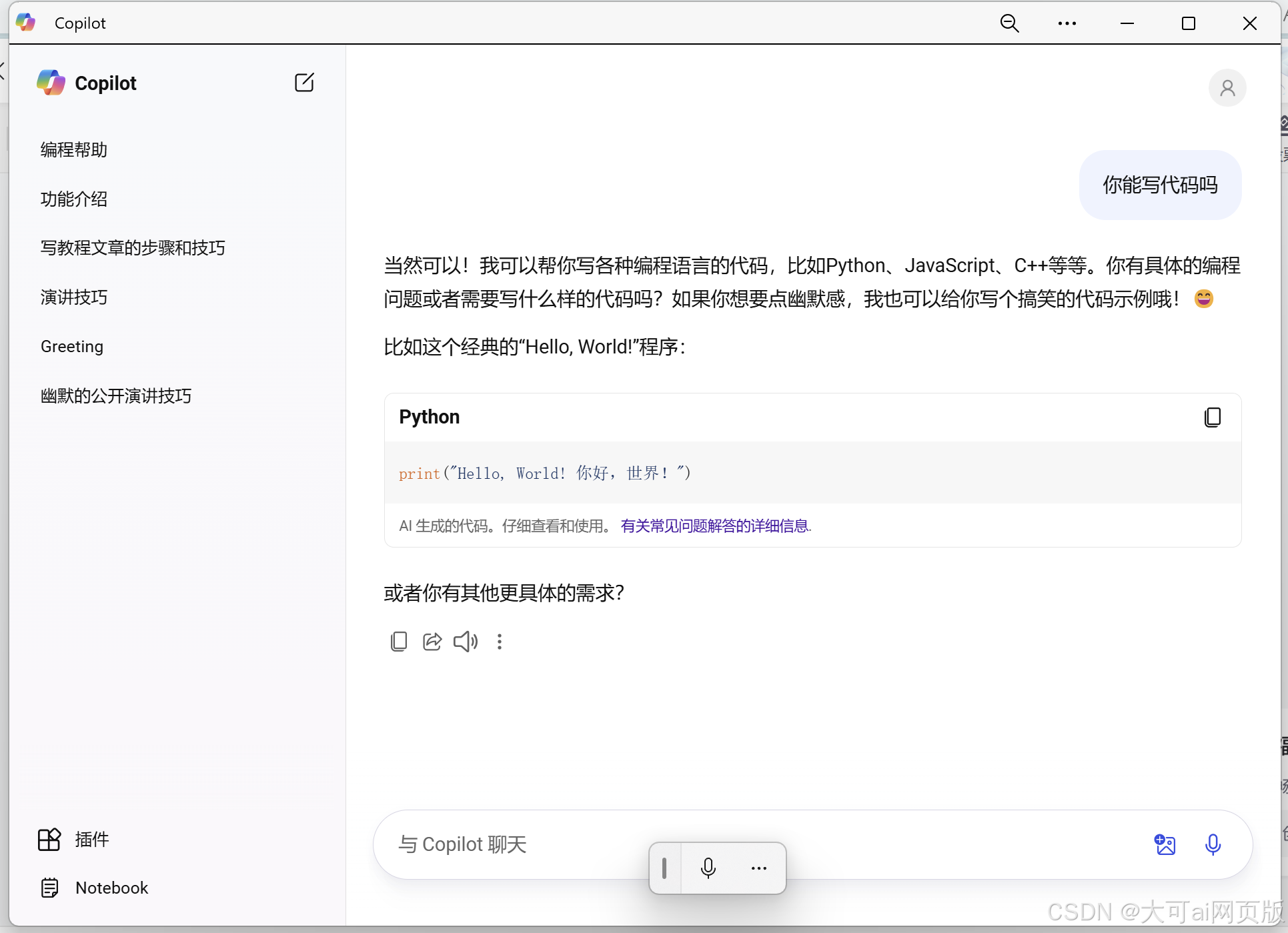Screen dimensions: 1288x933
Task: Add an image to the chat
Action: pyautogui.click(x=1165, y=844)
